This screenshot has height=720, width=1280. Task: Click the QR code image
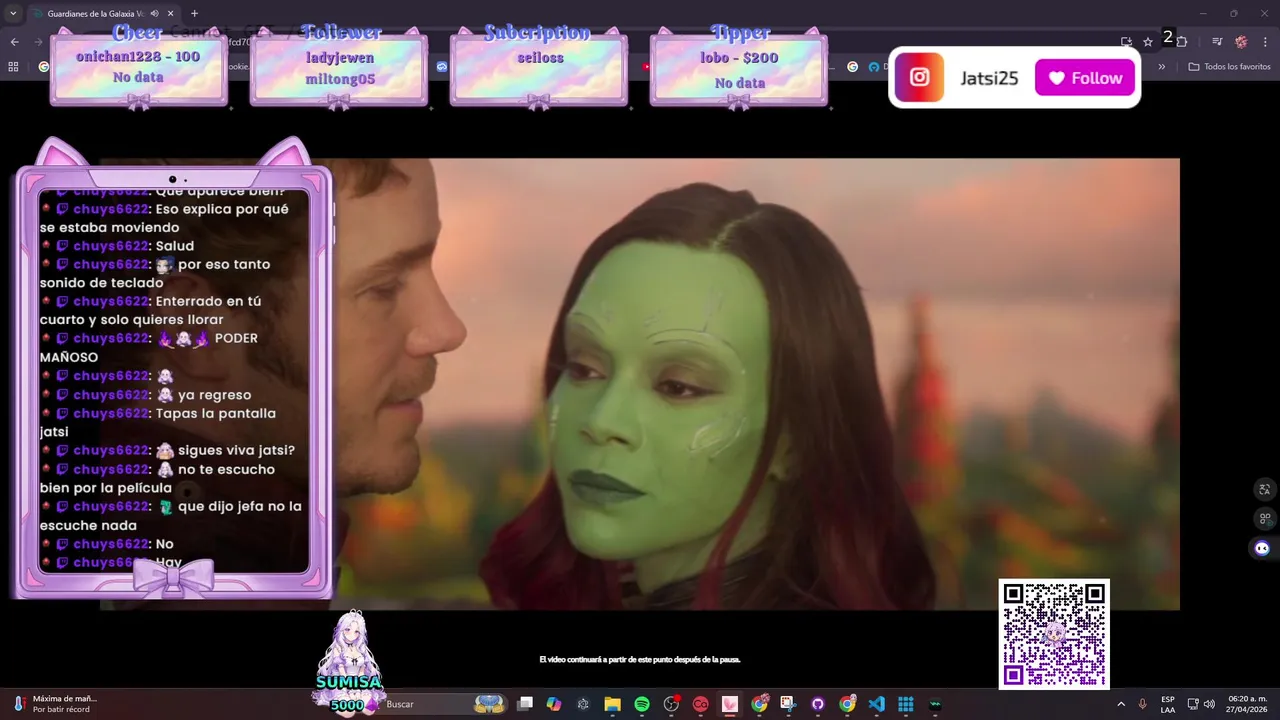pos(1054,634)
